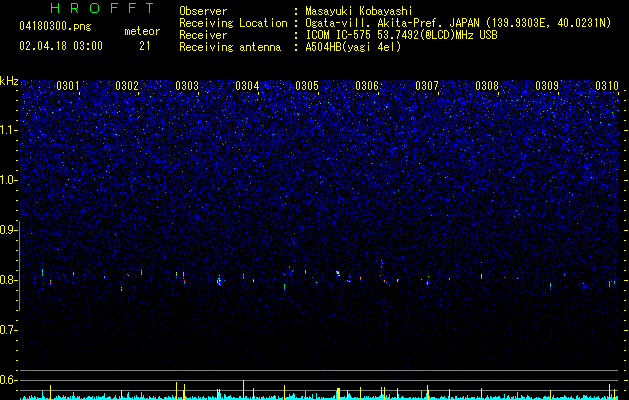Click the gray vertical frequency range bar
The height and width of the screenshot is (400, 629).
pos(19,266)
